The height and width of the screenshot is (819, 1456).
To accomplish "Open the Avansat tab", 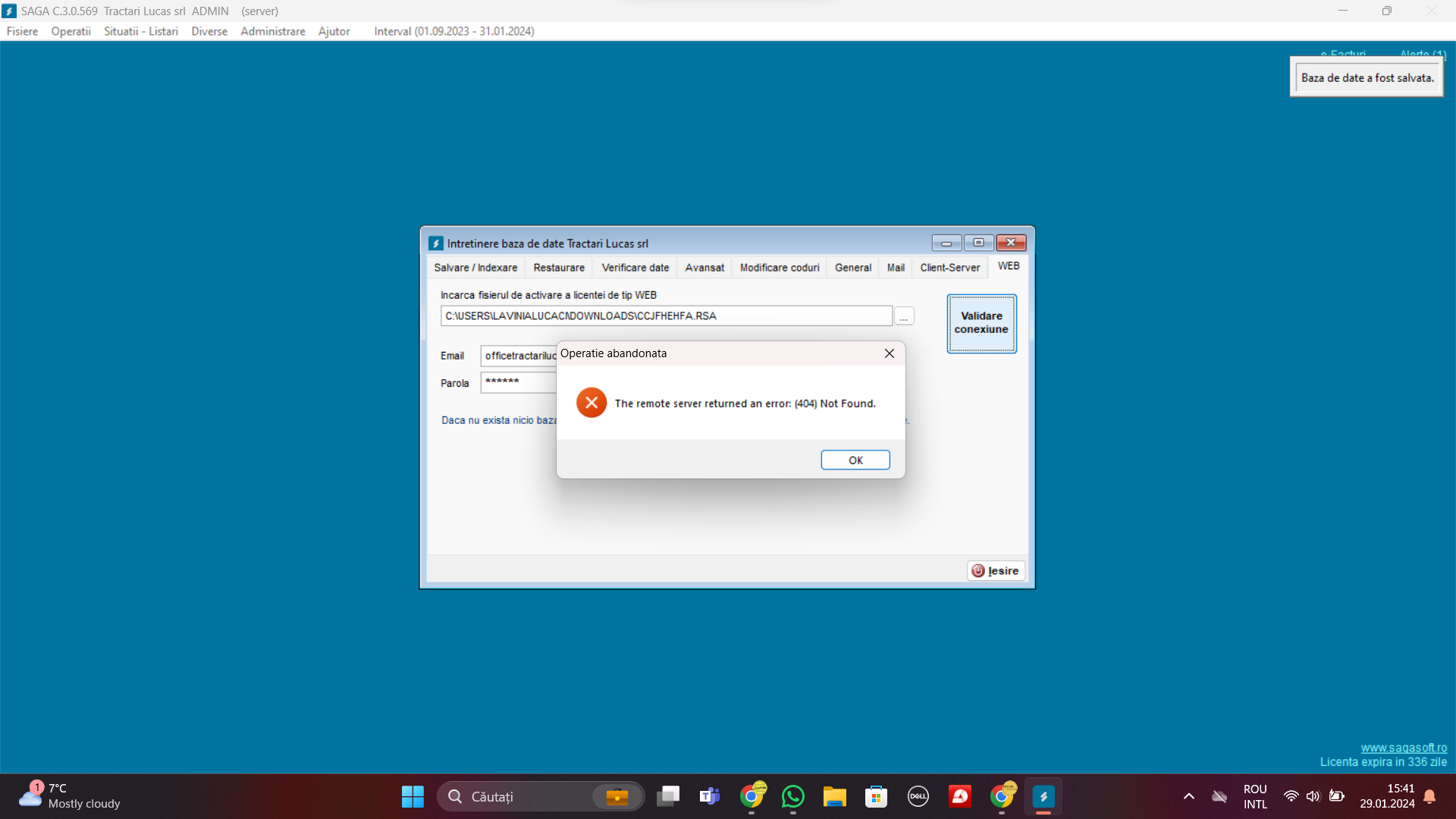I will click(x=704, y=268).
